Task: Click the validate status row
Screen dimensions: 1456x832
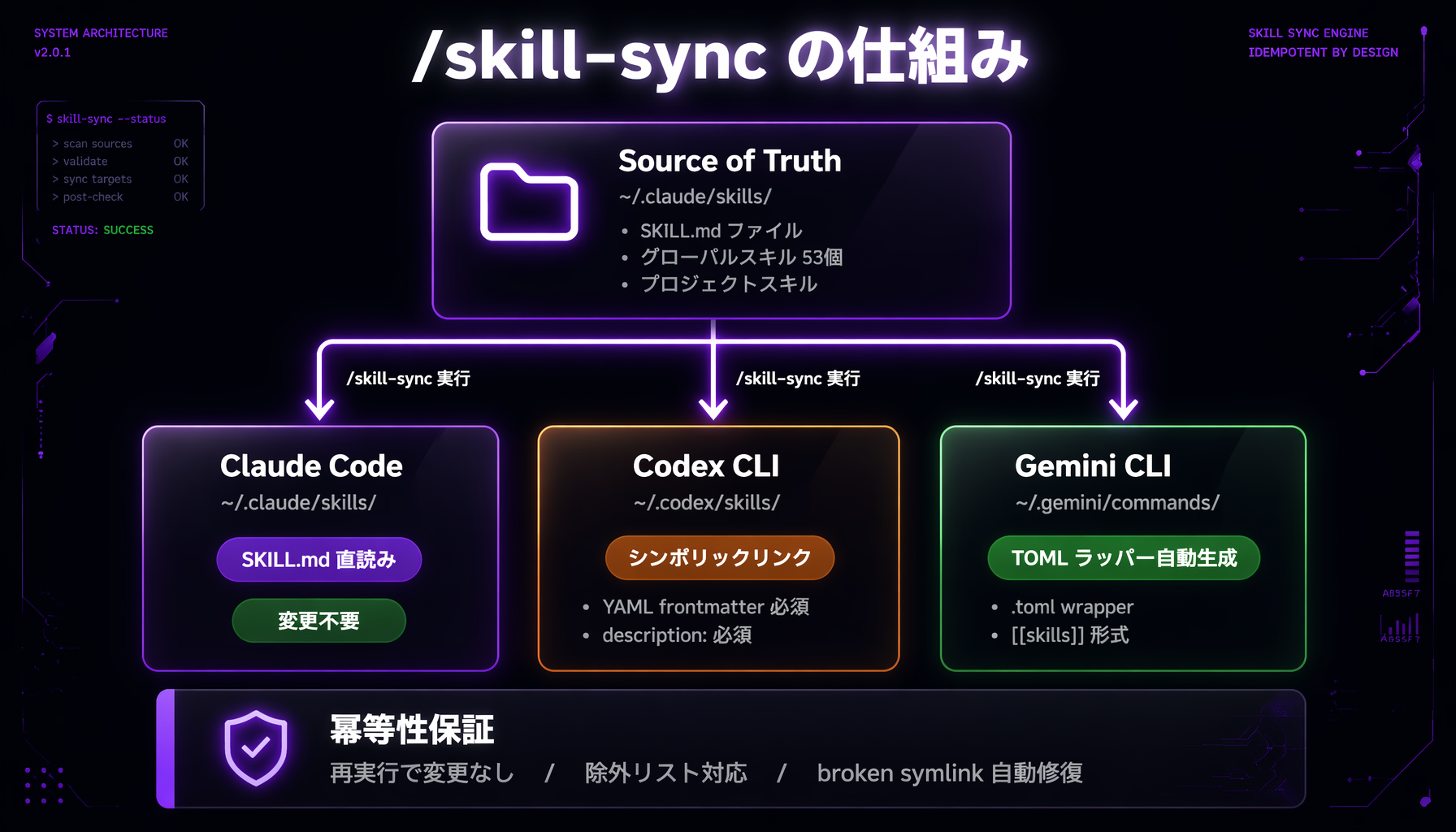Action: click(120, 162)
